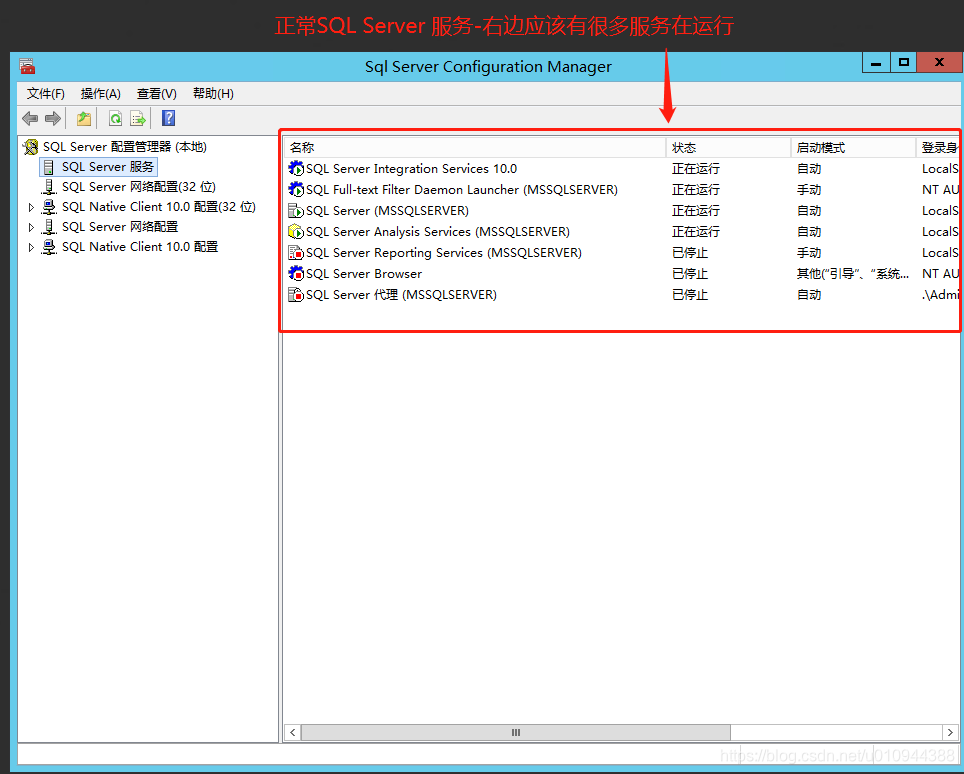This screenshot has width=964, height=774.
Task: Click the 其他 start mode of Browser
Action: pos(853,274)
